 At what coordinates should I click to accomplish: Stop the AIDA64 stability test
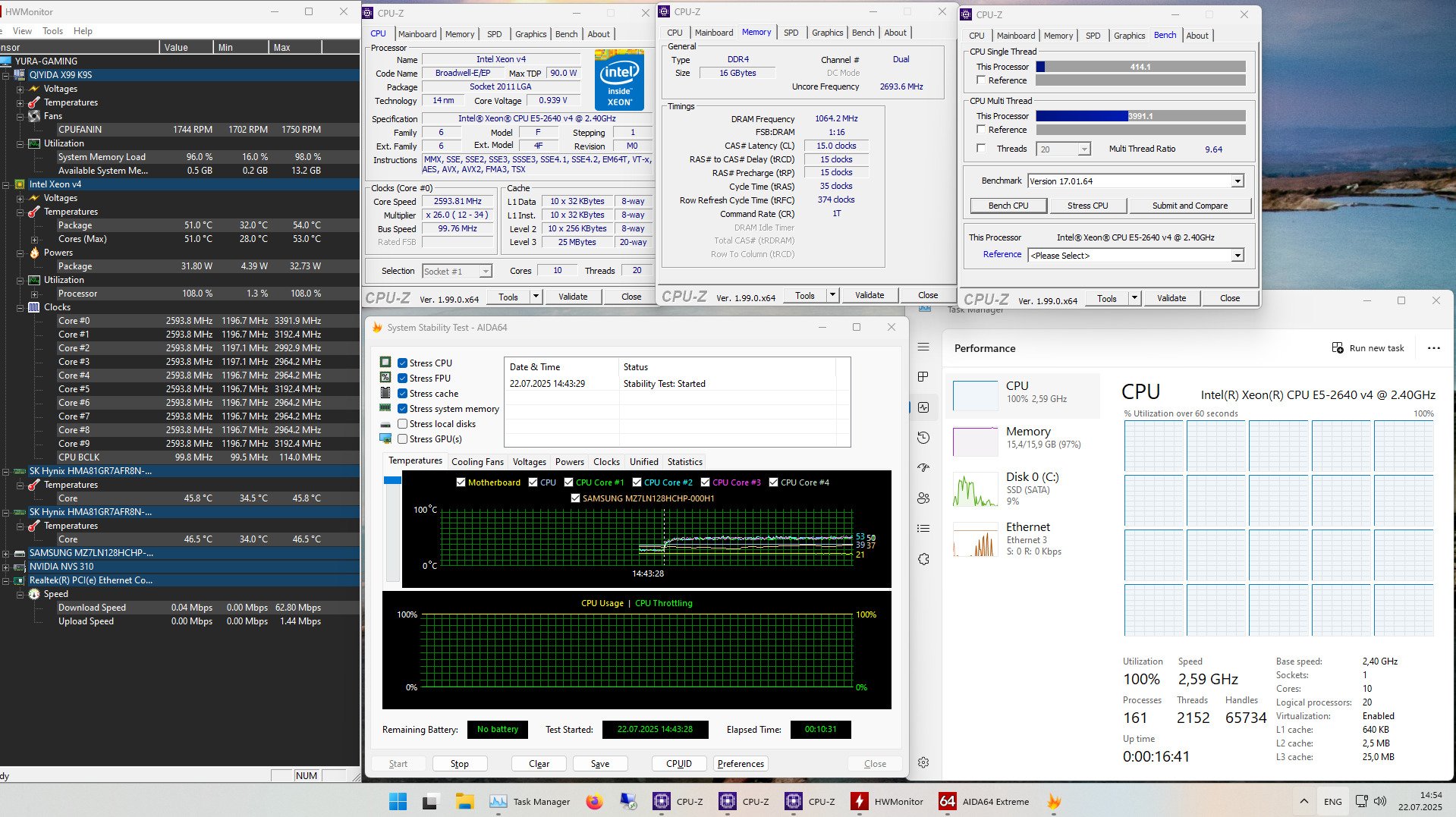[x=459, y=764]
